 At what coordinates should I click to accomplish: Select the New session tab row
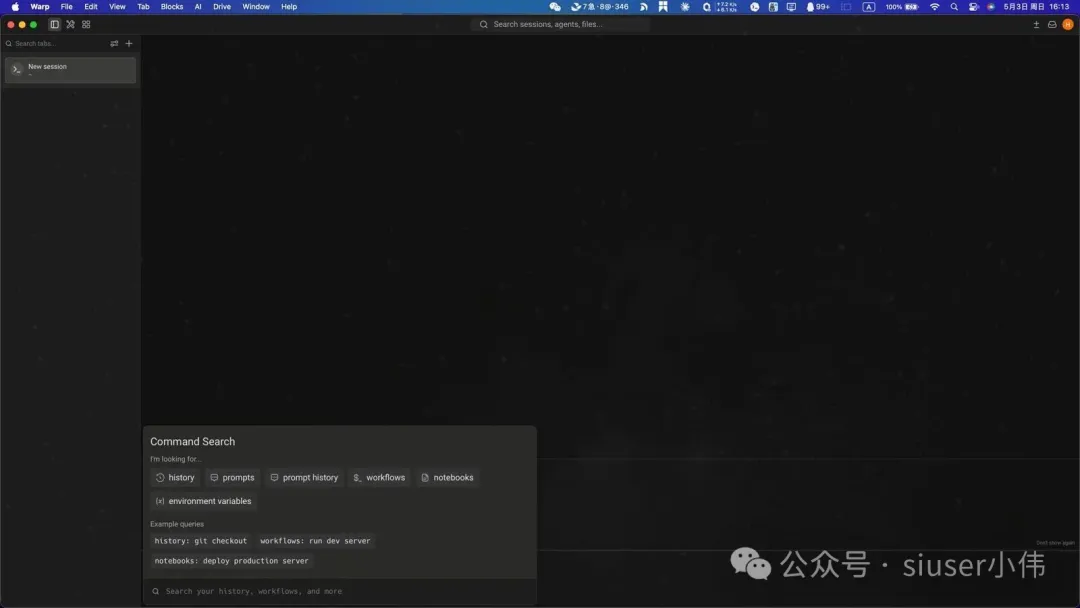(70, 70)
